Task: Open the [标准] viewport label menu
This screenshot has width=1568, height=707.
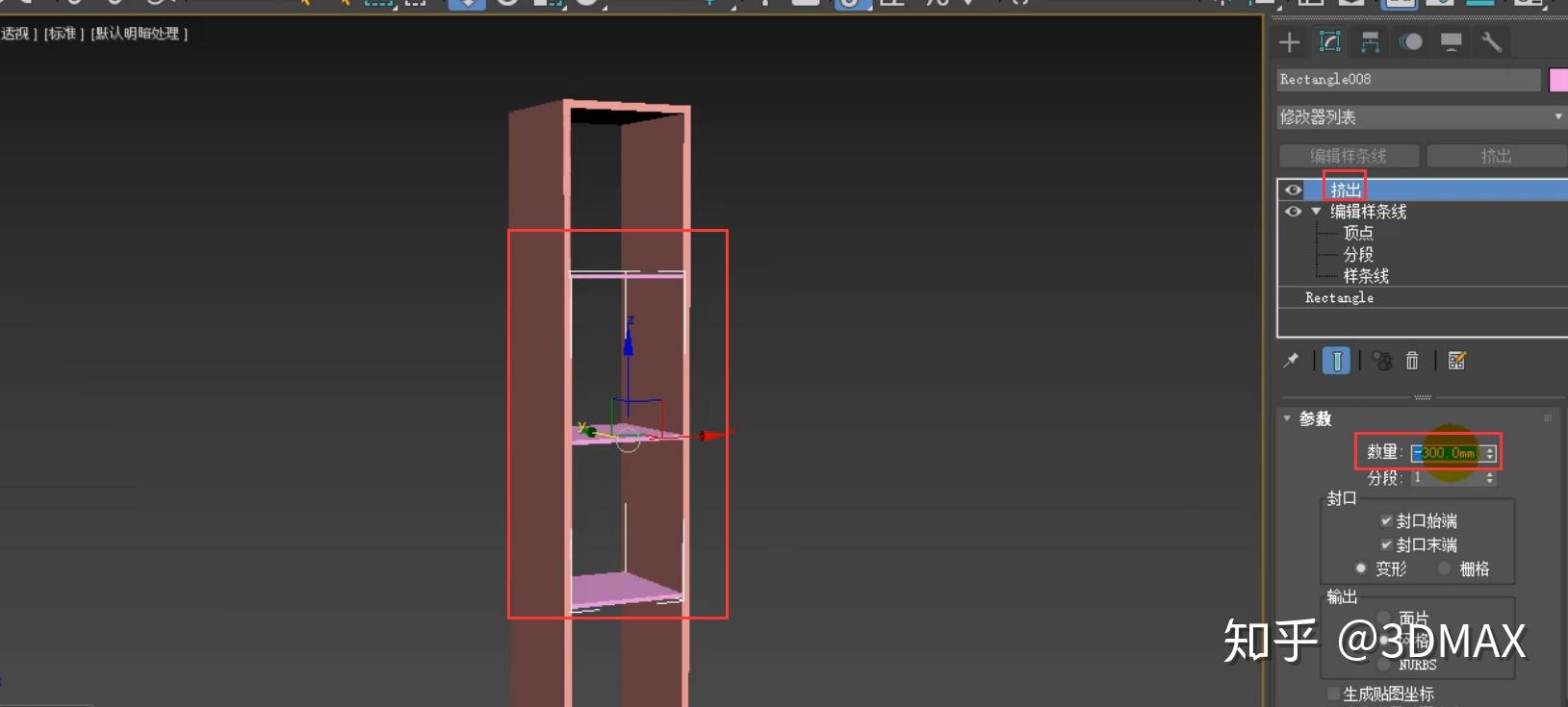Action: [64, 34]
